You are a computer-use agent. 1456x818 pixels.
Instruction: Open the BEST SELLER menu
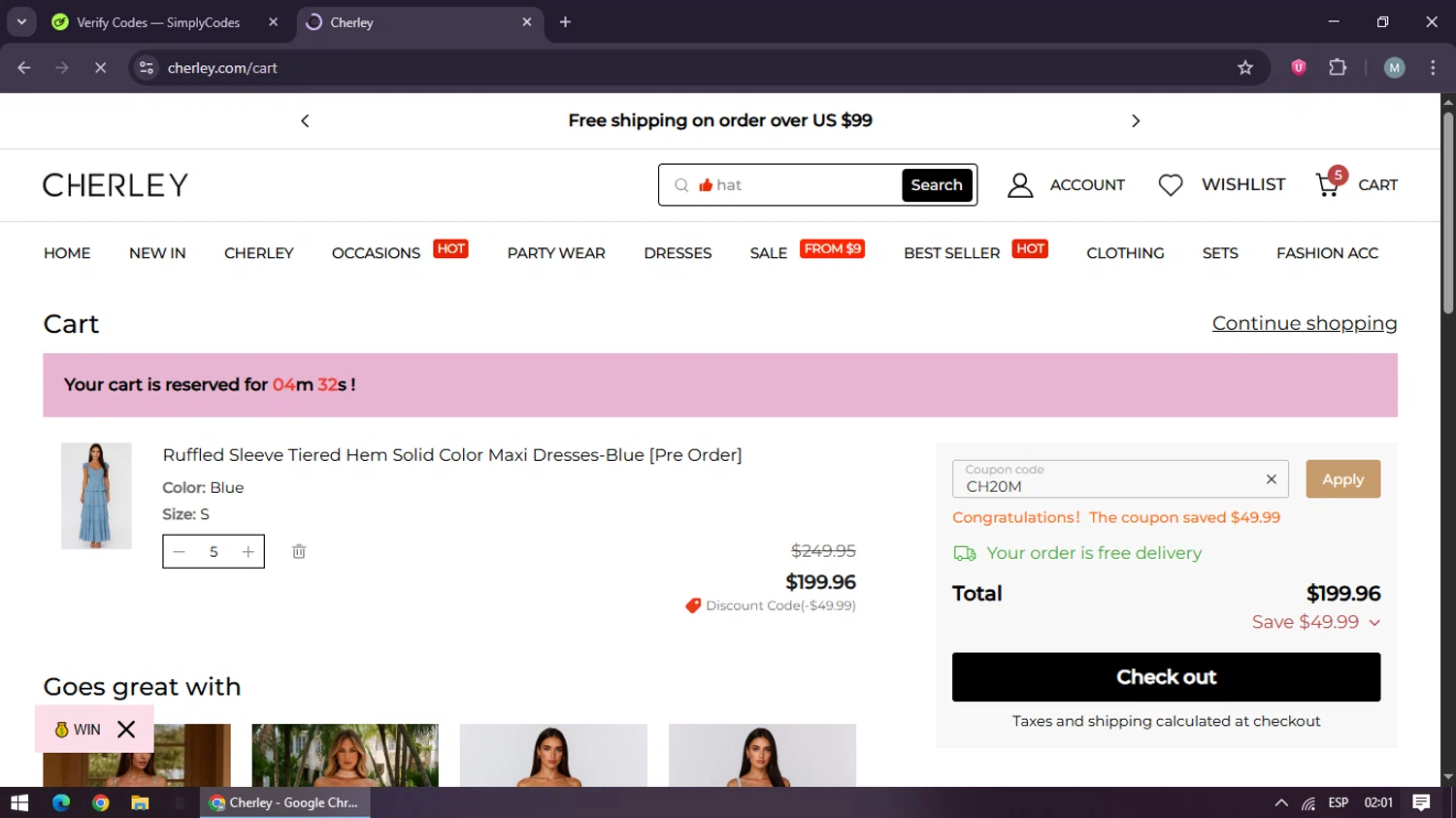coord(951,253)
